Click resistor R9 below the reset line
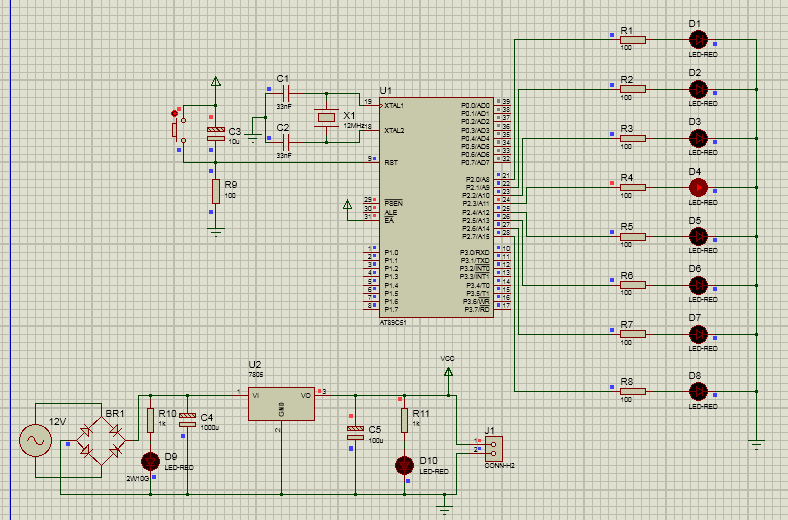The width and height of the screenshot is (788, 520). tap(215, 191)
